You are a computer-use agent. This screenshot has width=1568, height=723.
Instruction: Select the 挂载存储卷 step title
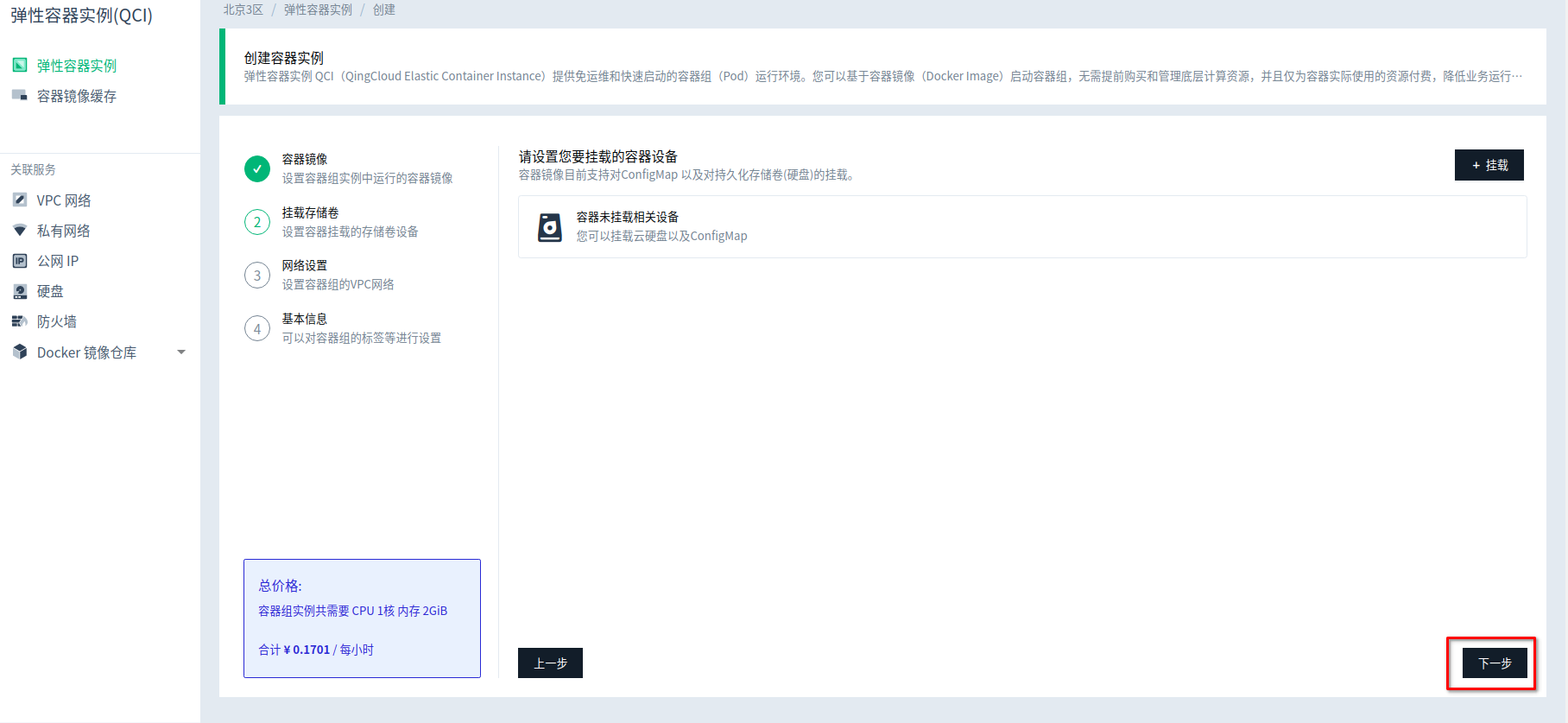pos(310,212)
